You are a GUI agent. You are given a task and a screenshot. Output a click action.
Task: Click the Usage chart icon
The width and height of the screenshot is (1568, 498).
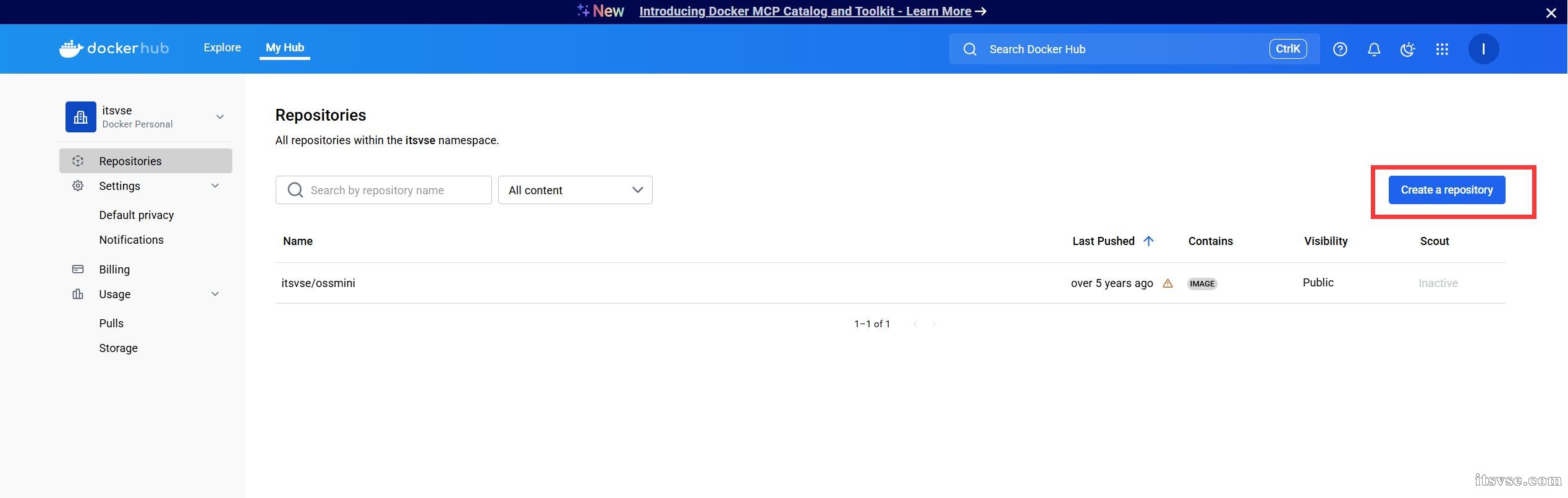pos(78,294)
